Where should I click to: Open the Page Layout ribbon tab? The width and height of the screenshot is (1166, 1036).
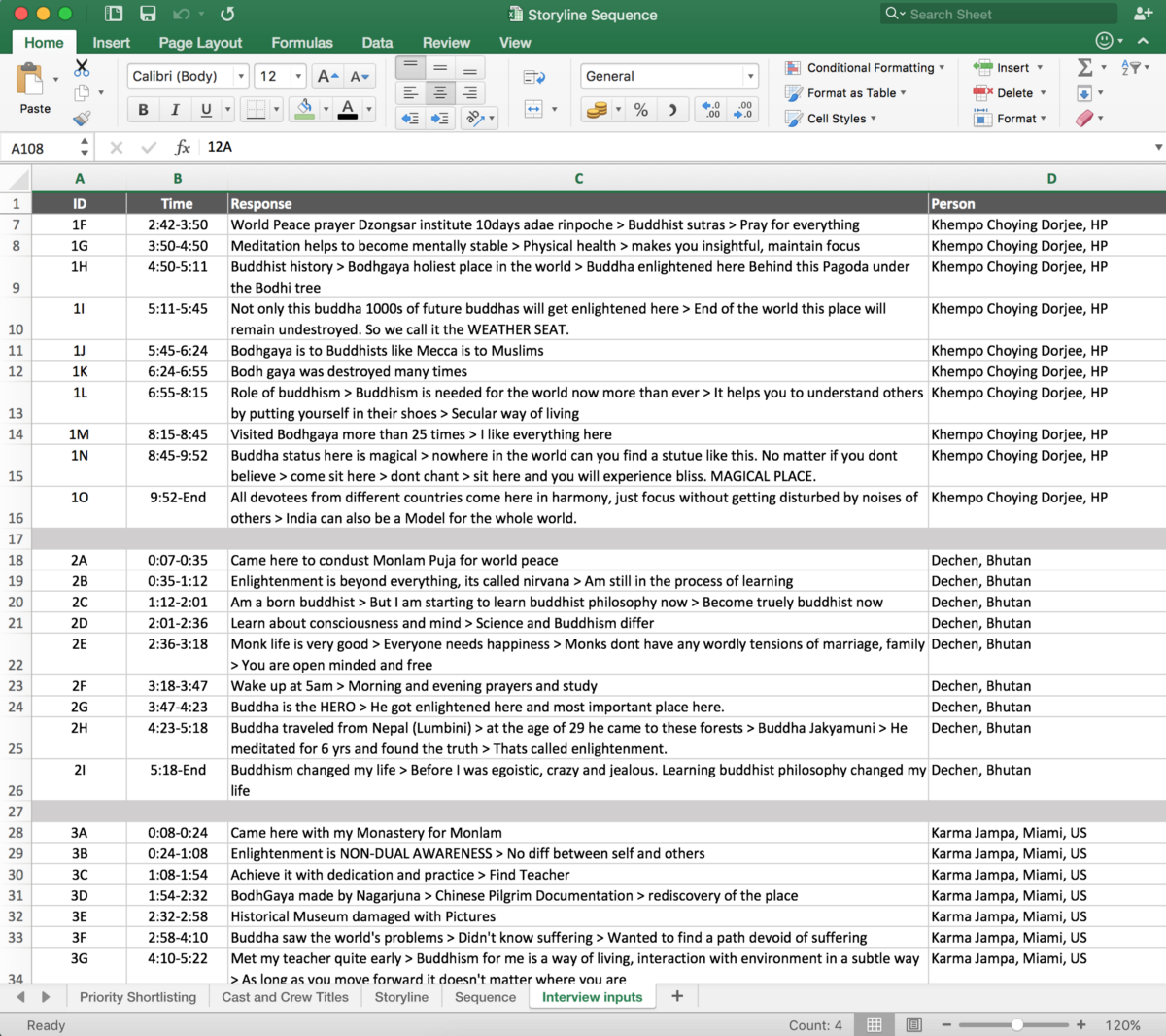[200, 43]
